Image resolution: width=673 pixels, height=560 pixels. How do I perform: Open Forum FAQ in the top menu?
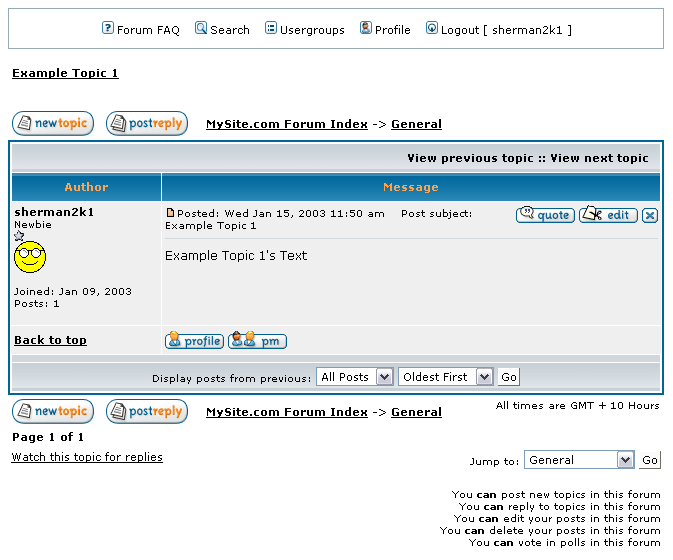click(141, 29)
